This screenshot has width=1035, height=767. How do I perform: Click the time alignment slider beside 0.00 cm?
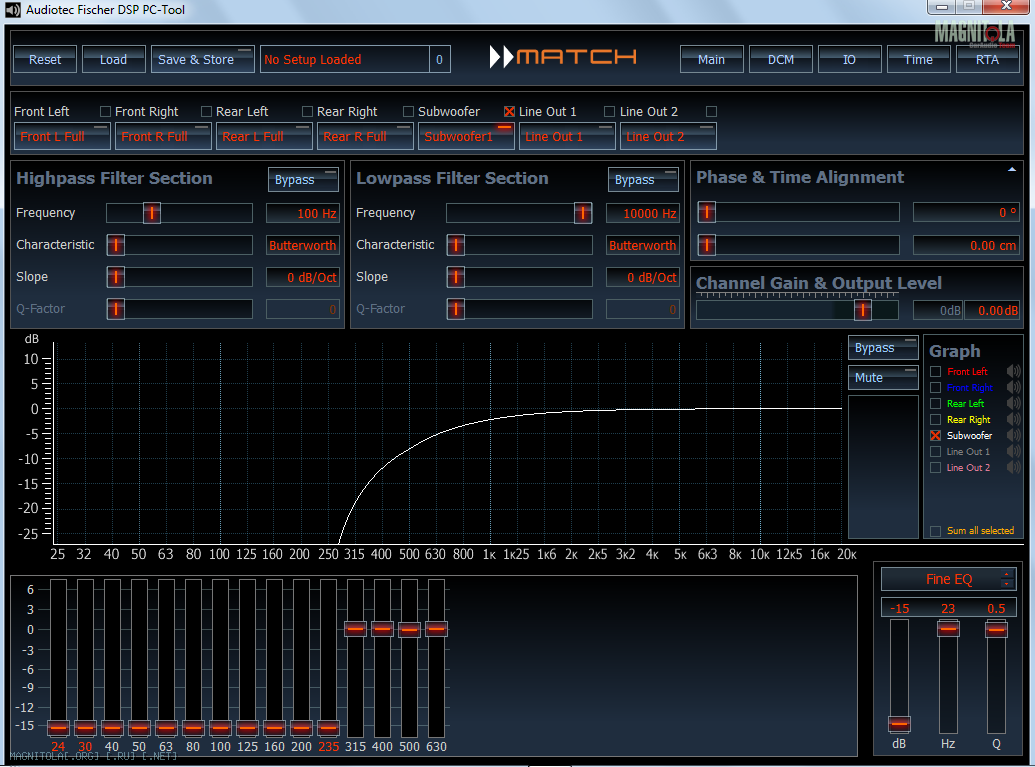click(706, 245)
